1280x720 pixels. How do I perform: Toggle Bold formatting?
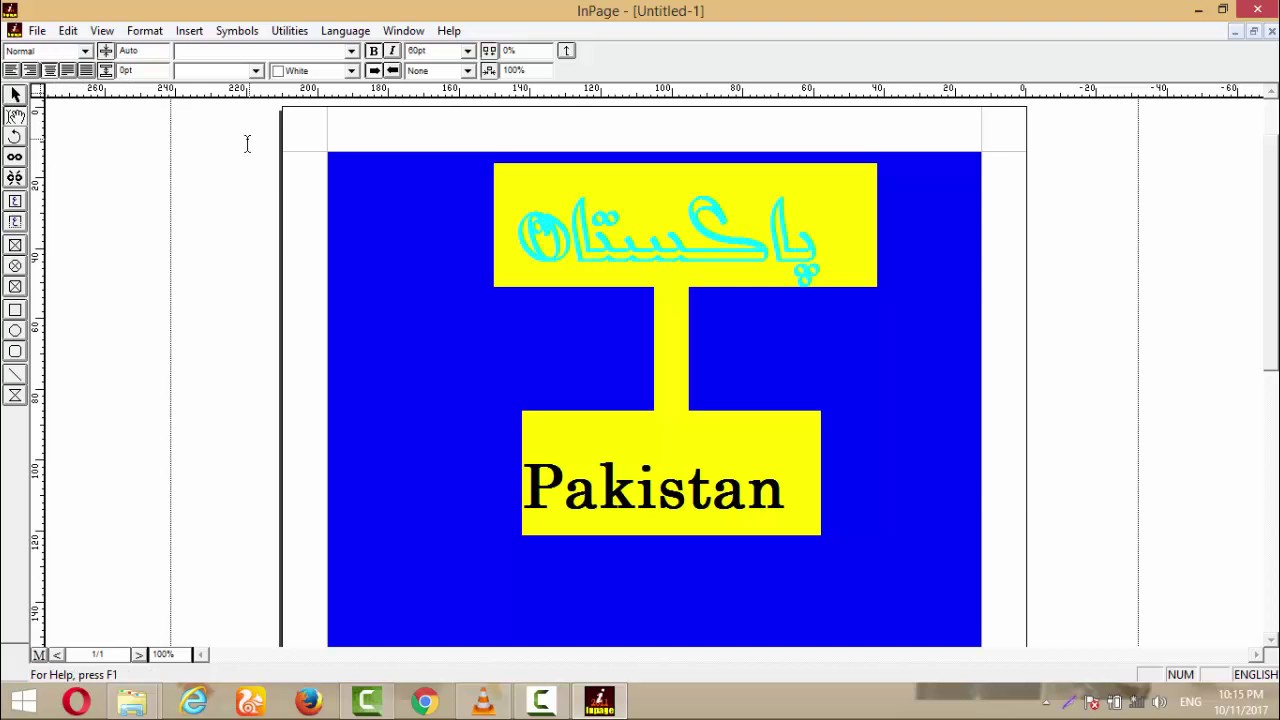374,51
